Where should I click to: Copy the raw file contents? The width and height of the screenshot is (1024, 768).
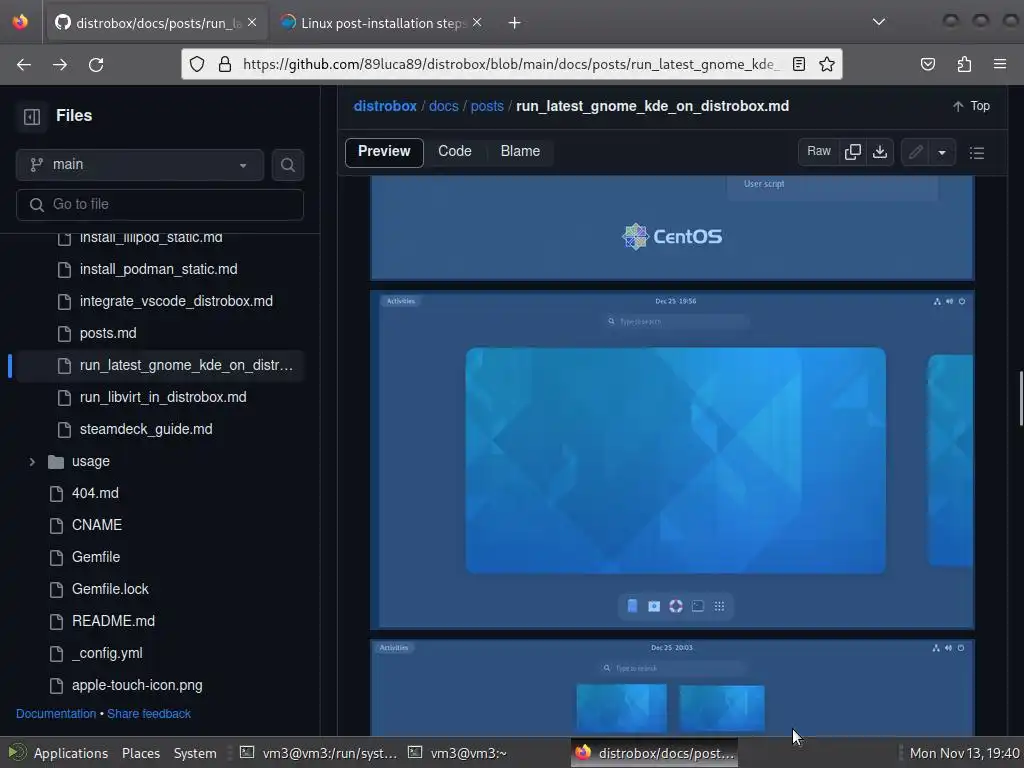tap(852, 152)
